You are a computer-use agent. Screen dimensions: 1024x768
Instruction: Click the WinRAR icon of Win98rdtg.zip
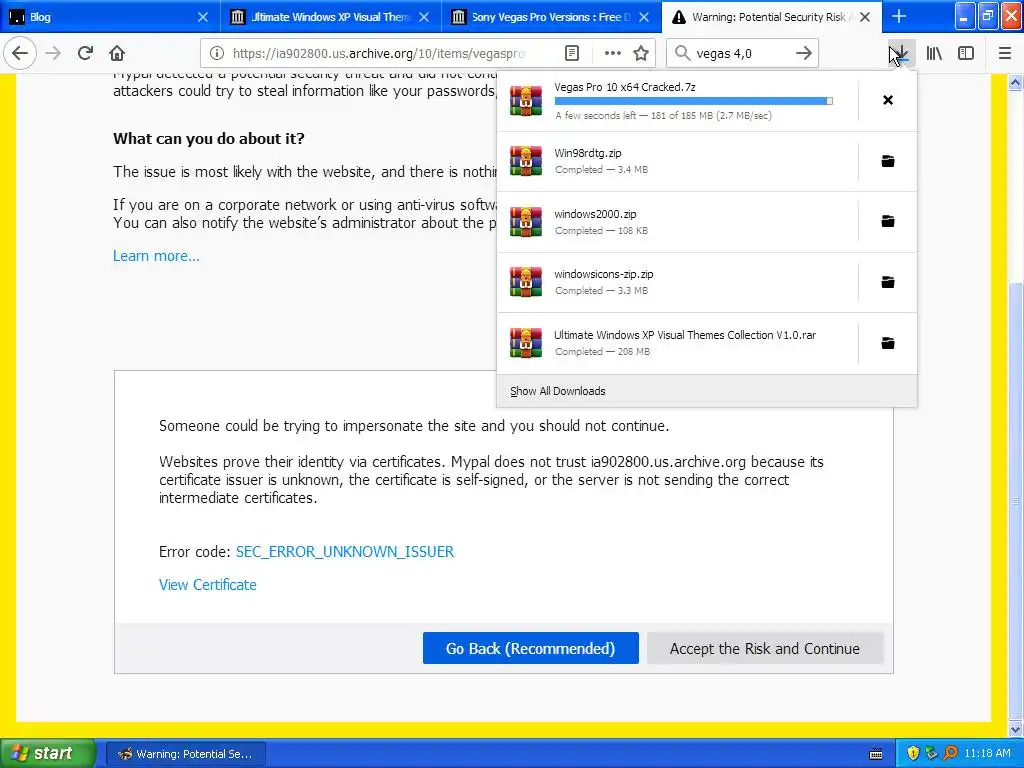pos(526,161)
